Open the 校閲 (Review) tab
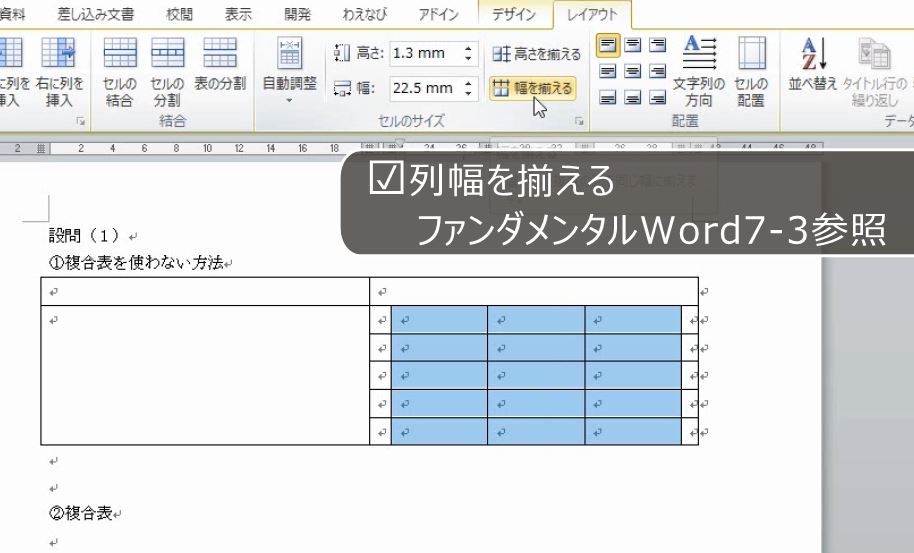Image resolution: width=914 pixels, height=553 pixels. coord(179,14)
